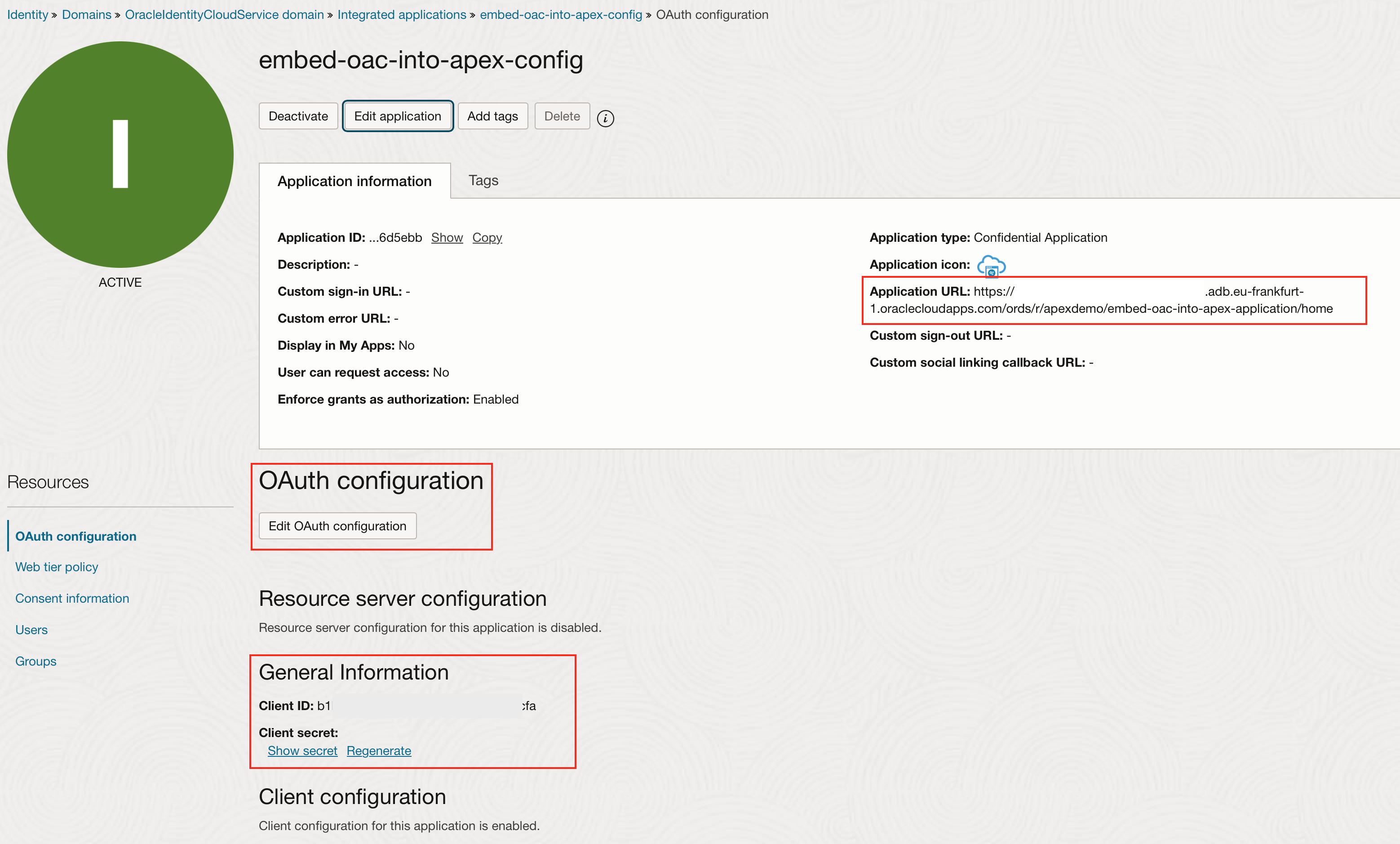This screenshot has height=844, width=1400.
Task: Click the 'Client secret:' label
Action: [298, 733]
